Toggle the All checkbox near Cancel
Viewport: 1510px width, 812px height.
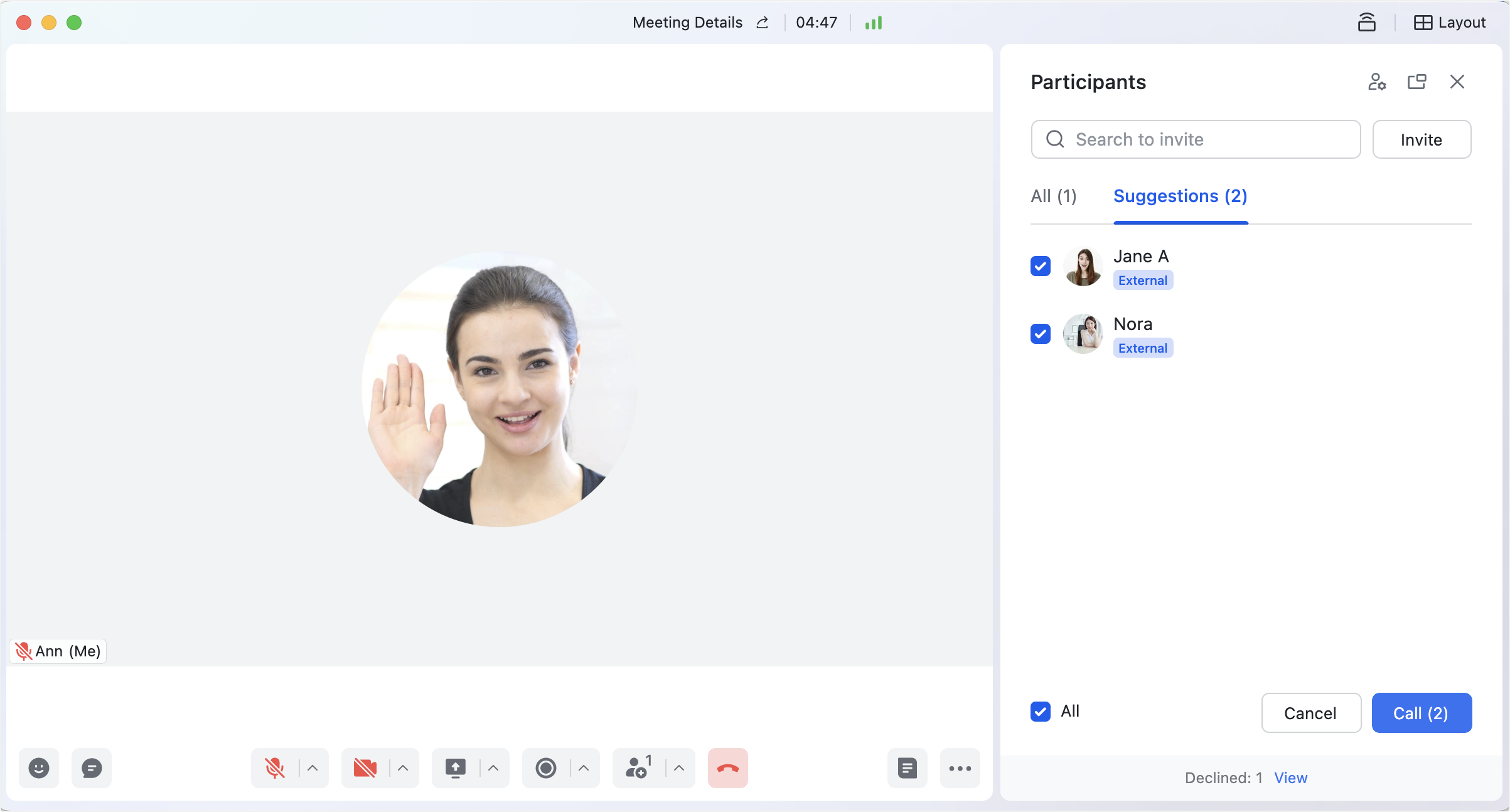(x=1040, y=712)
